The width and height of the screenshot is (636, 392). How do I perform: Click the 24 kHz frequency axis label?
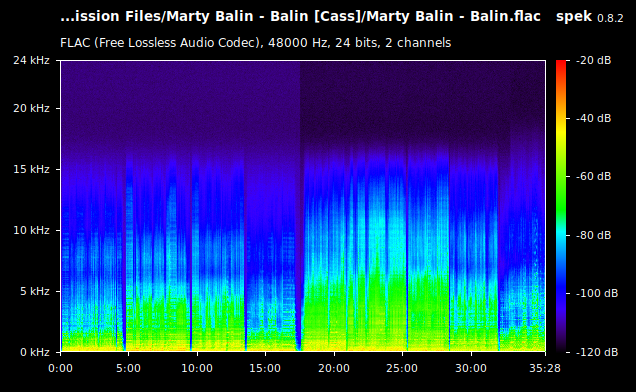[x=31, y=60]
